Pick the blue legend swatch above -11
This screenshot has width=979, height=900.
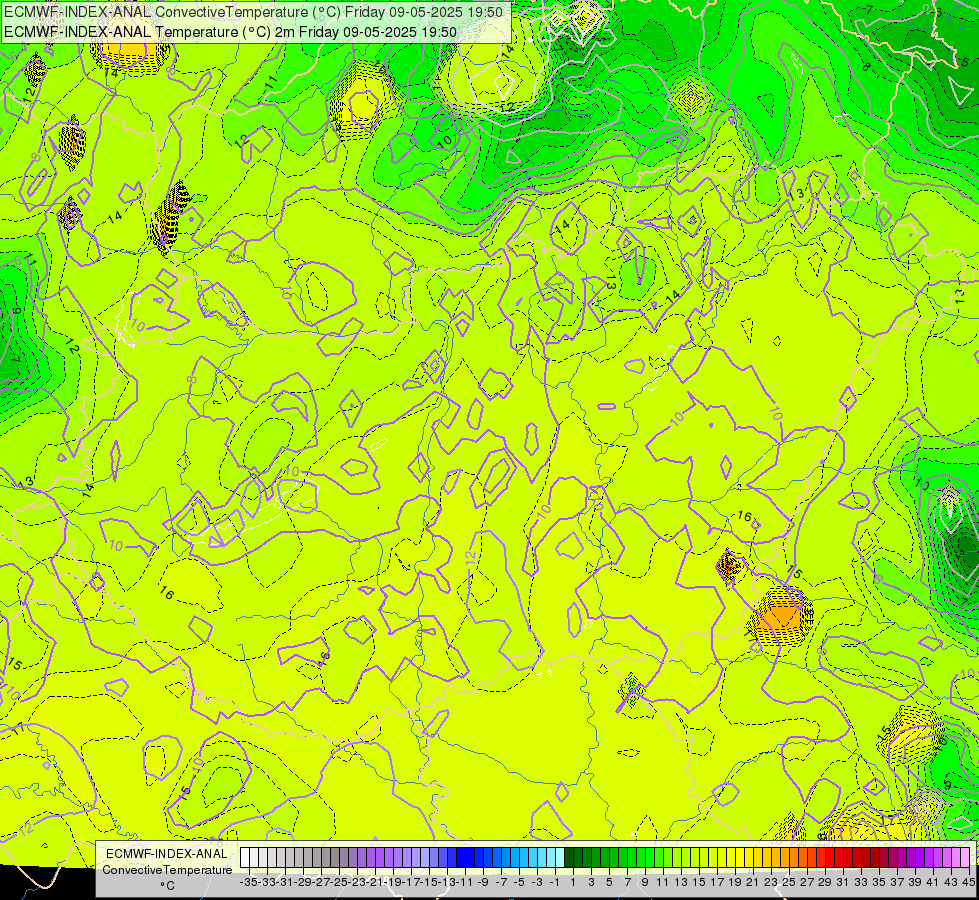[x=461, y=857]
